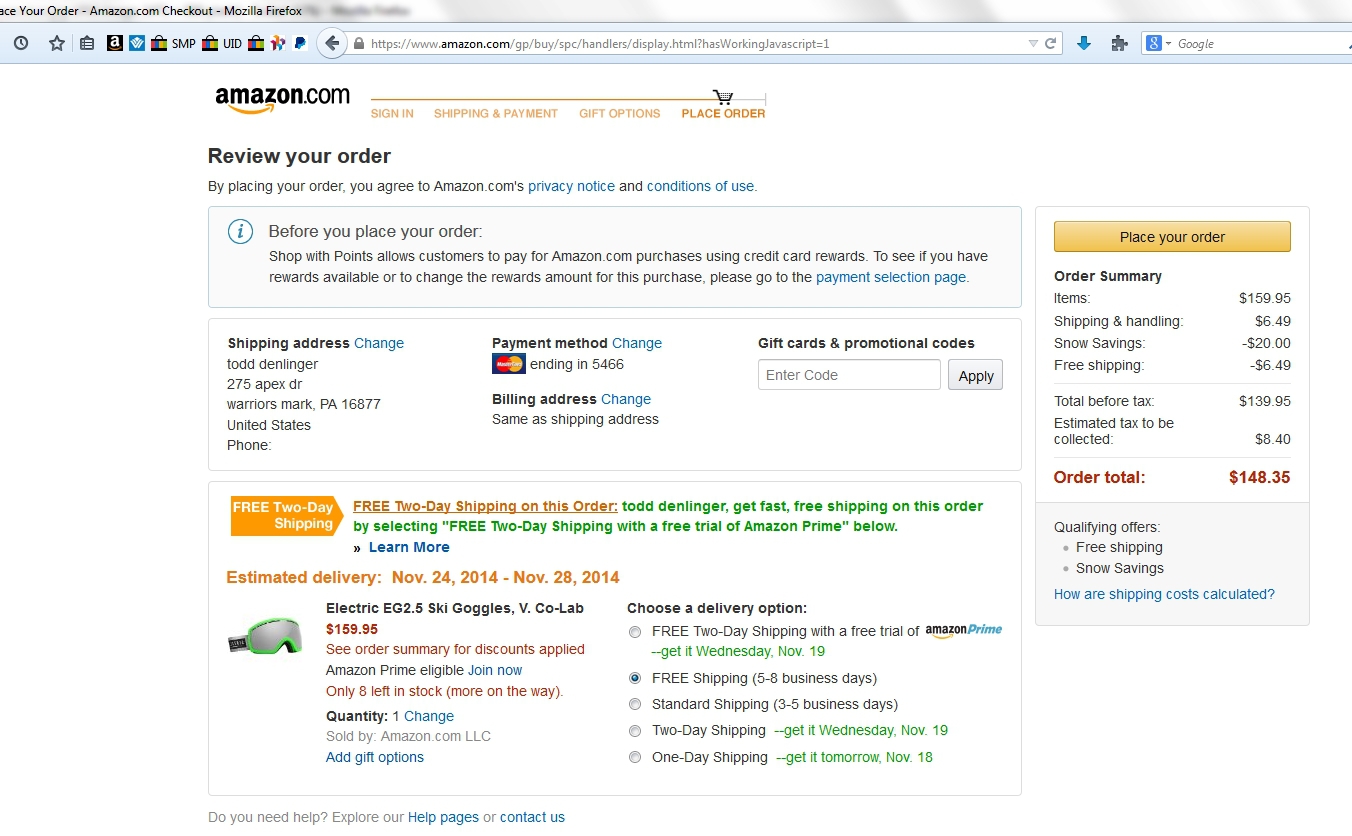Reload the page with the refresh icon
Image resolution: width=1352 pixels, height=836 pixels.
(1051, 43)
